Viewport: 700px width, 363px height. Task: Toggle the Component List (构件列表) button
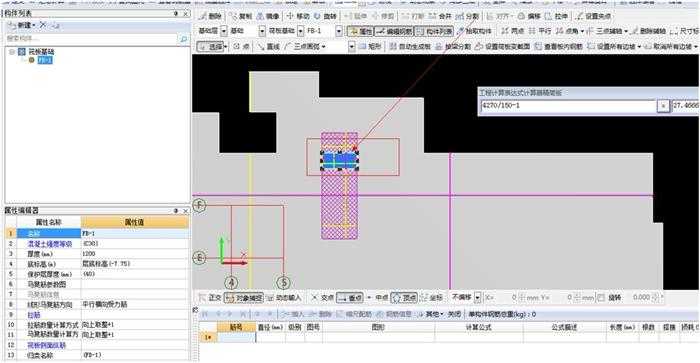434,31
